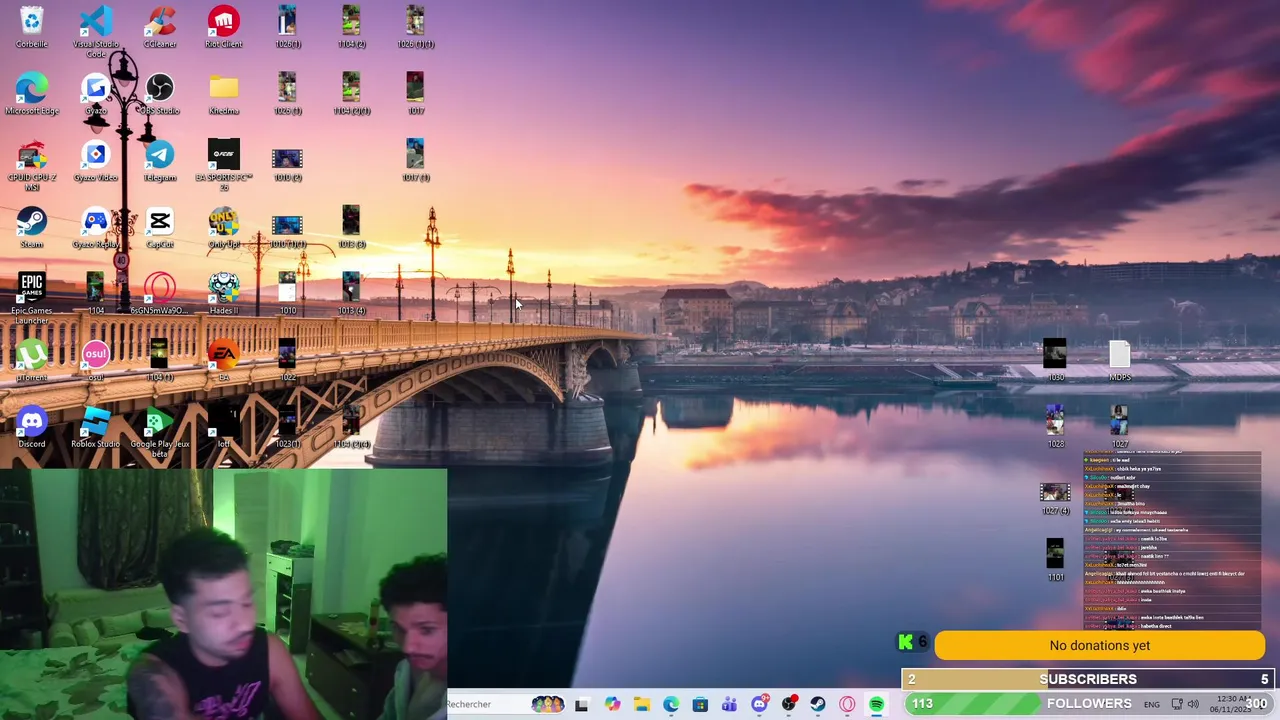
Task: Open File Explorer from taskbar
Action: click(x=641, y=705)
